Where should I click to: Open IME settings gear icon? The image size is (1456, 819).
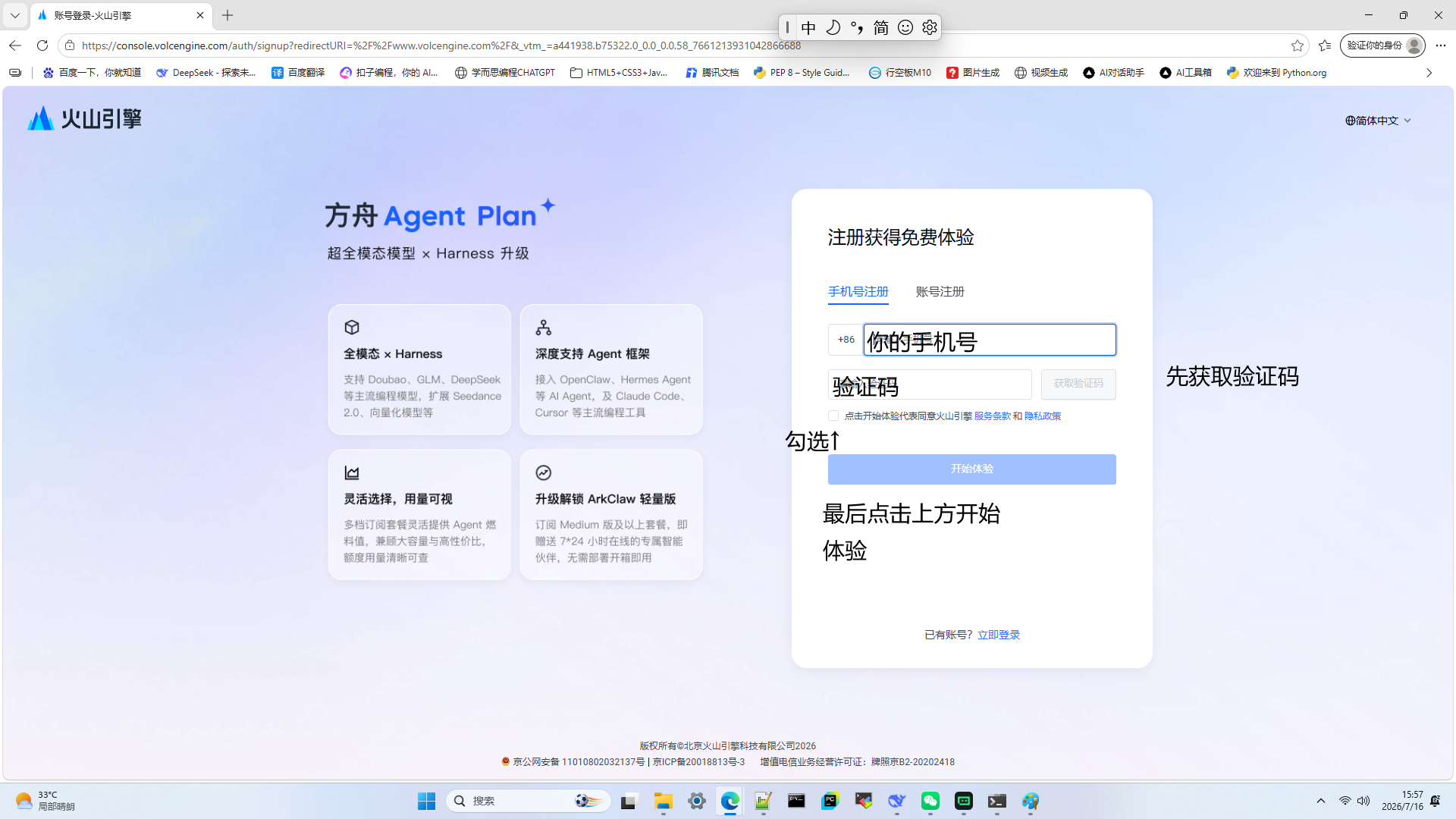(930, 27)
